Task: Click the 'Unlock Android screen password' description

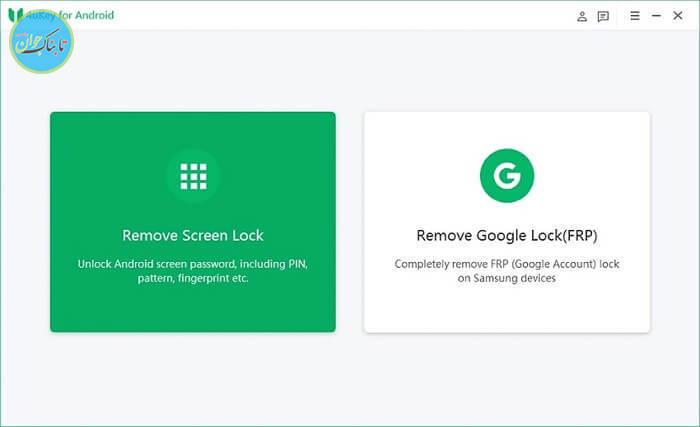Action: (x=193, y=264)
